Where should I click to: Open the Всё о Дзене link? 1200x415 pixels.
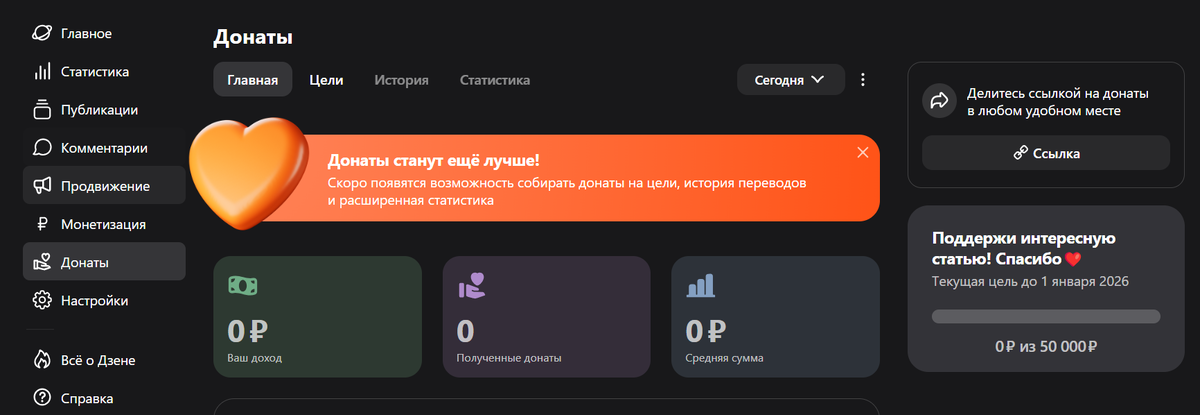pos(104,360)
